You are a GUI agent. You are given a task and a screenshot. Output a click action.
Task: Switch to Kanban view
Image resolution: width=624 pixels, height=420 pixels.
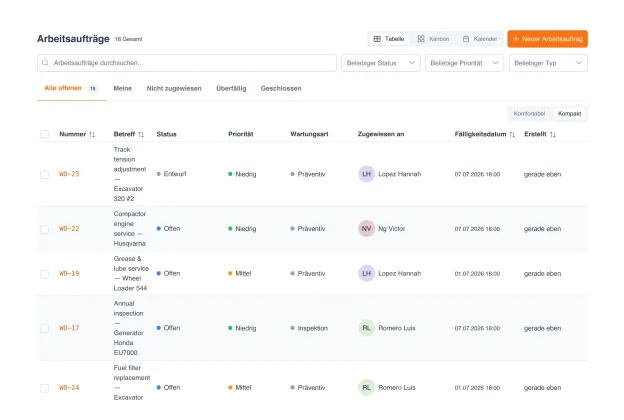click(433, 39)
